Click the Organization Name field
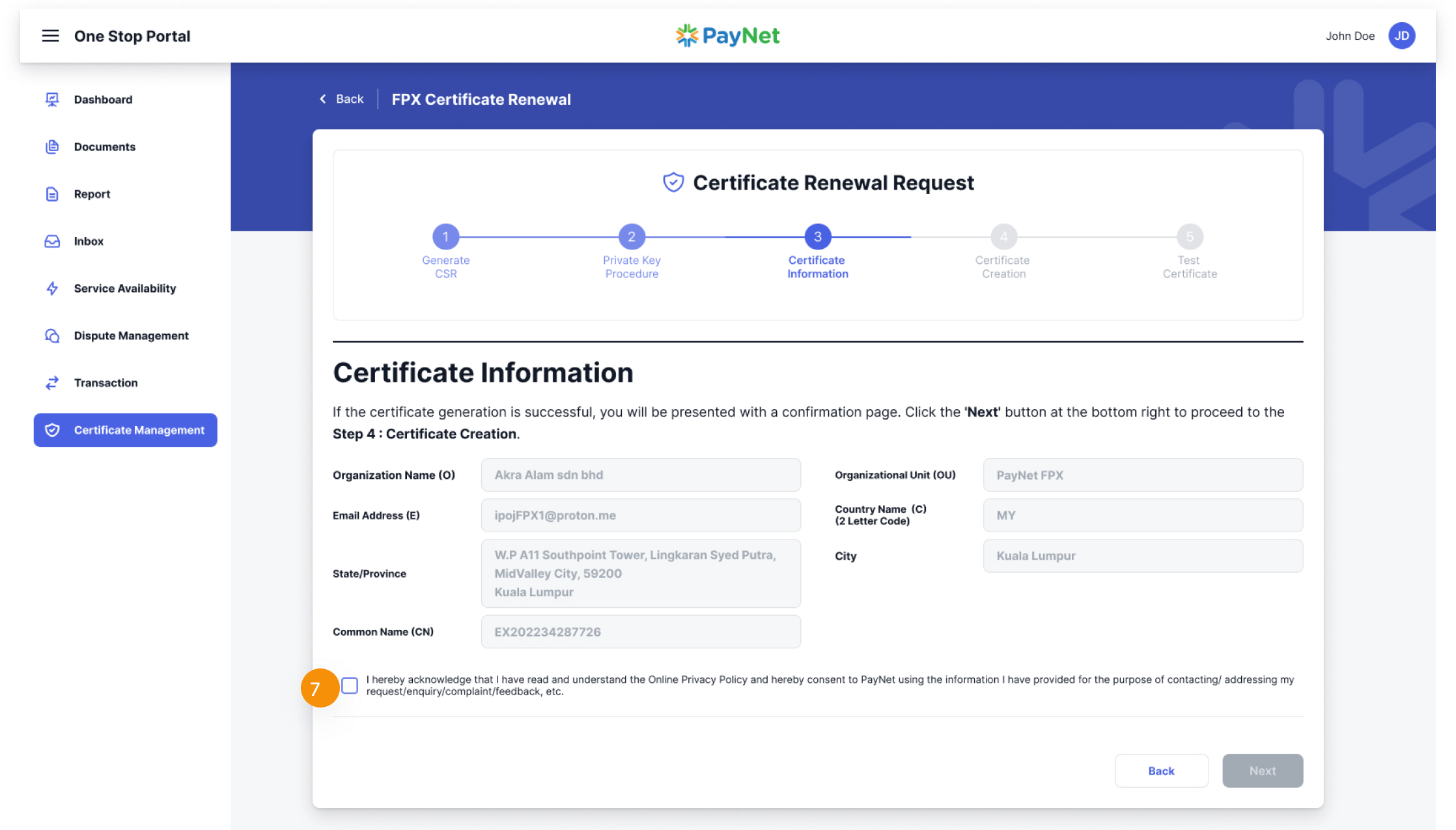 click(x=640, y=475)
